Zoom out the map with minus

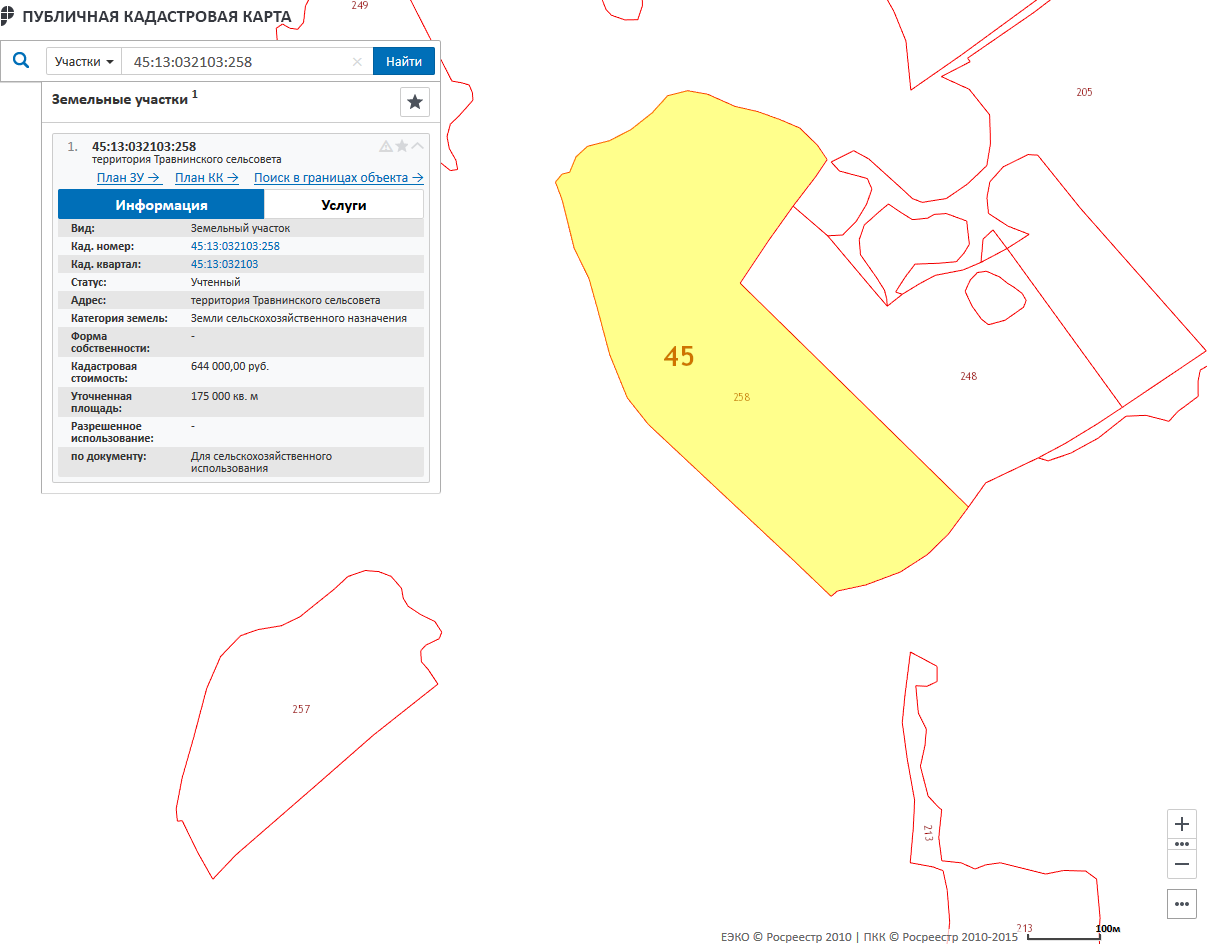[x=1182, y=864]
